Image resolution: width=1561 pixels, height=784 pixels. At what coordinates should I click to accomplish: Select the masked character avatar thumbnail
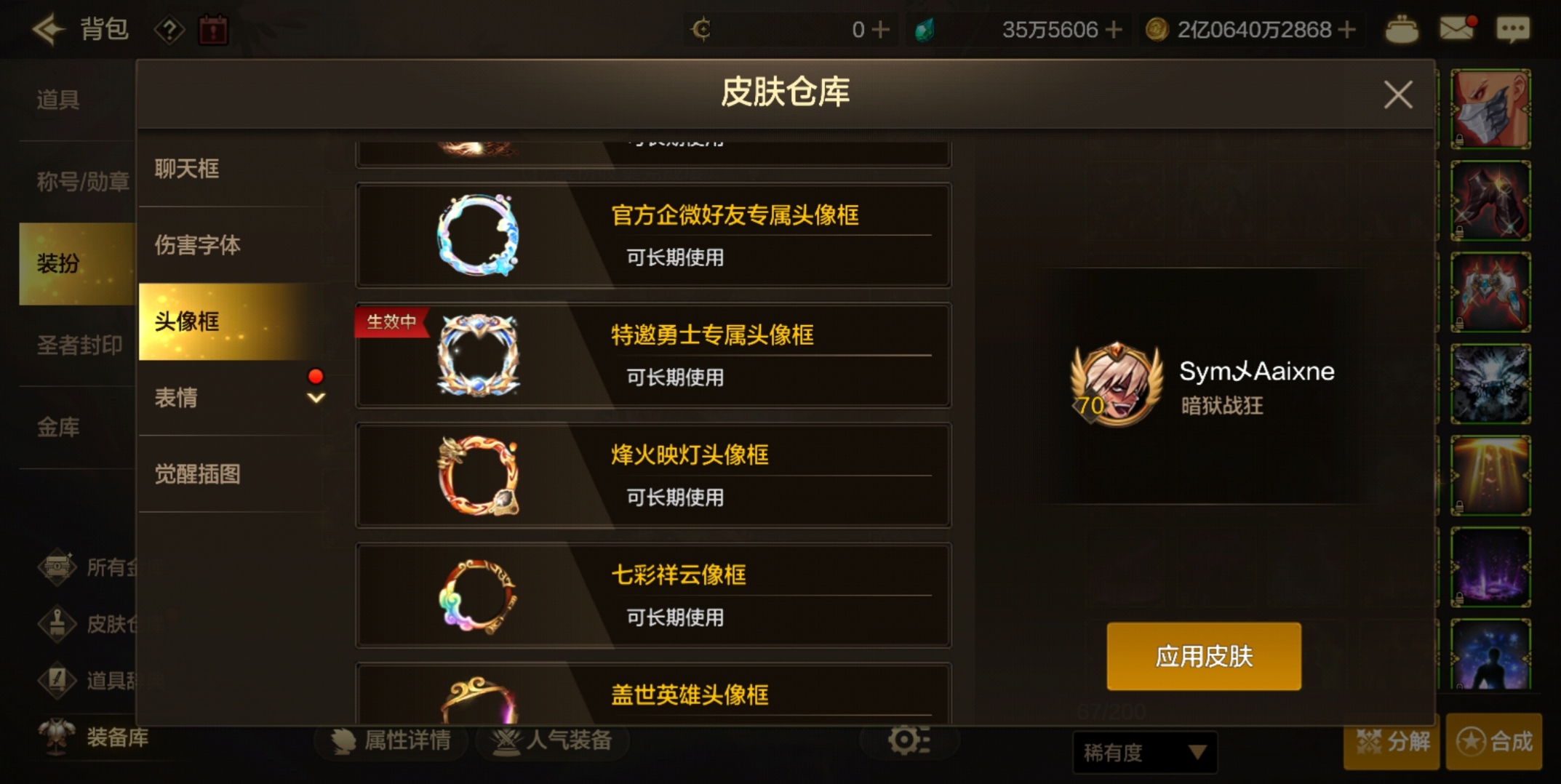point(1490,109)
